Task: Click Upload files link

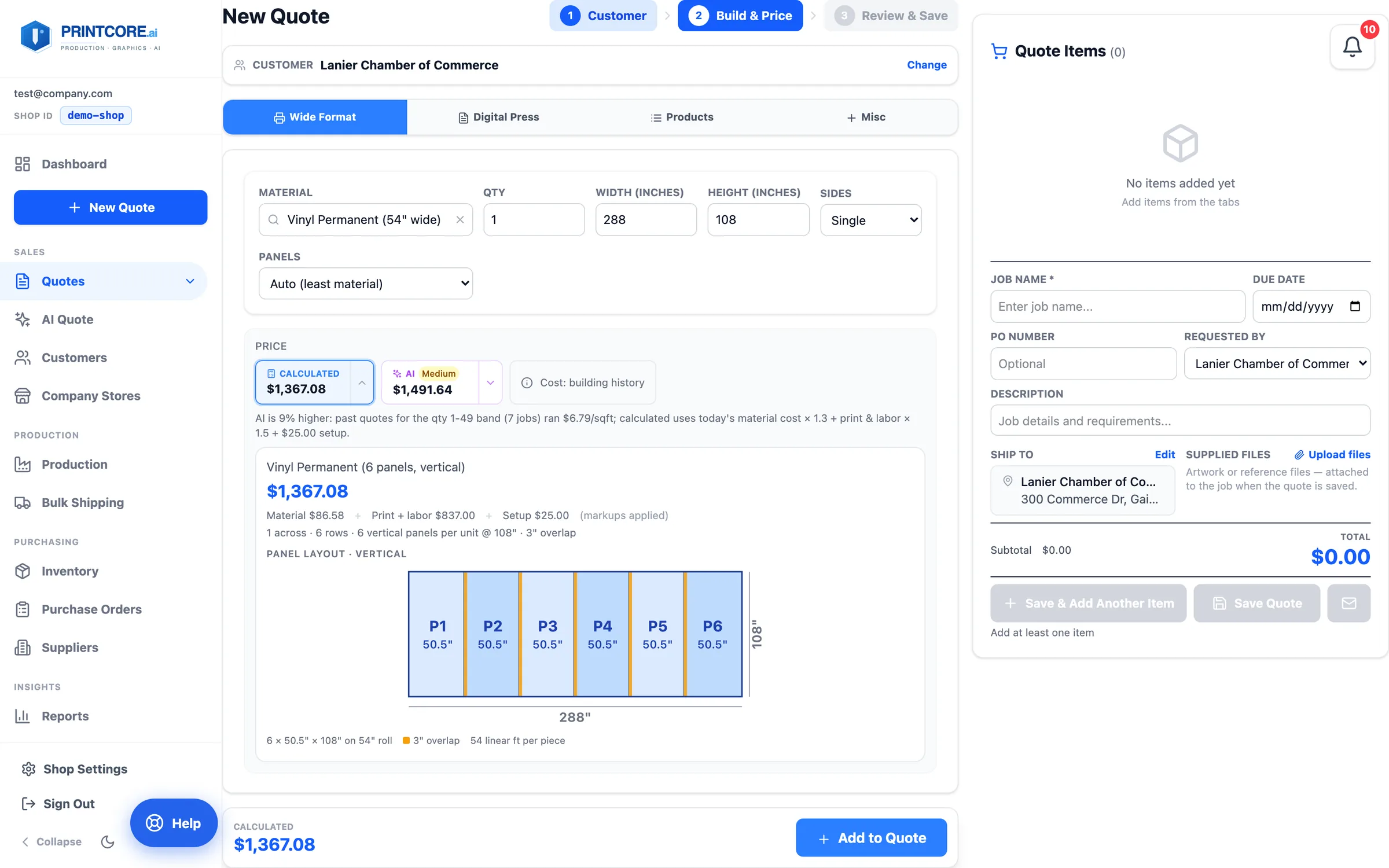Action: click(x=1332, y=454)
